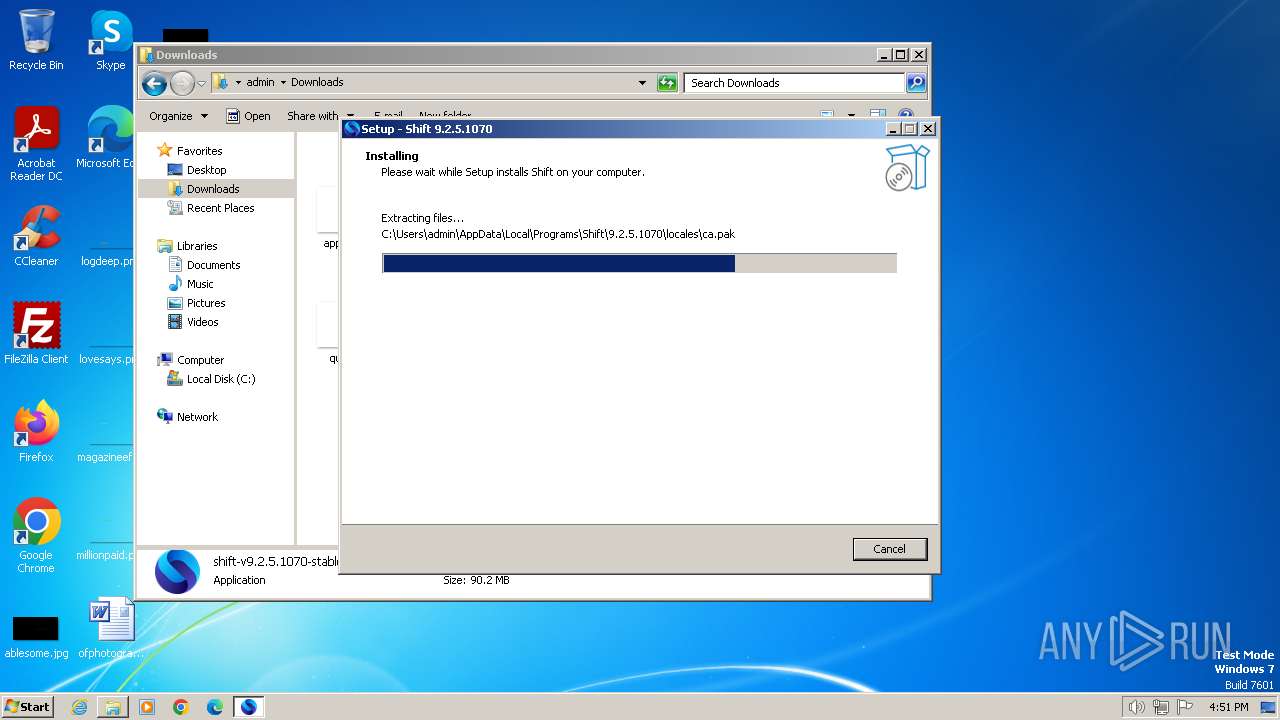This screenshot has height=720, width=1280.
Task: Cancel the Shift installation
Action: [889, 549]
